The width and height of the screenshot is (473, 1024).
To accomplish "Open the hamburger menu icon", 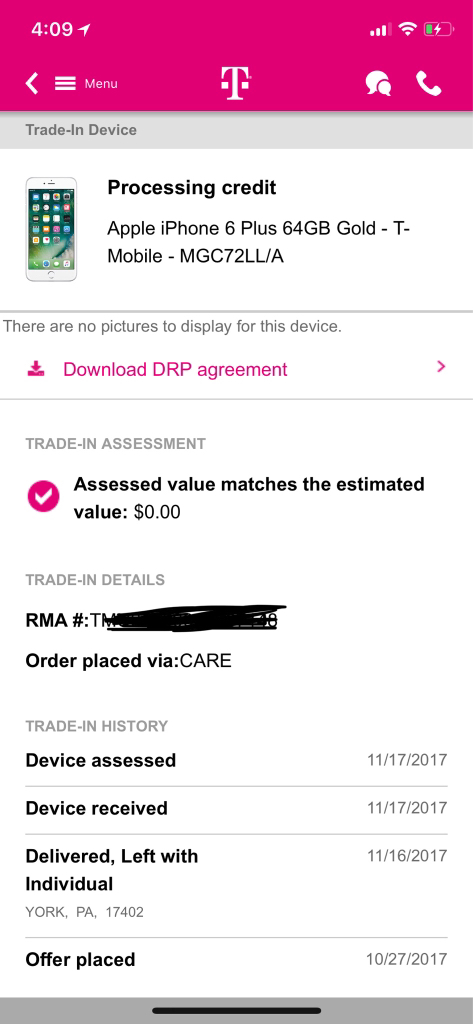I will pyautogui.click(x=65, y=84).
